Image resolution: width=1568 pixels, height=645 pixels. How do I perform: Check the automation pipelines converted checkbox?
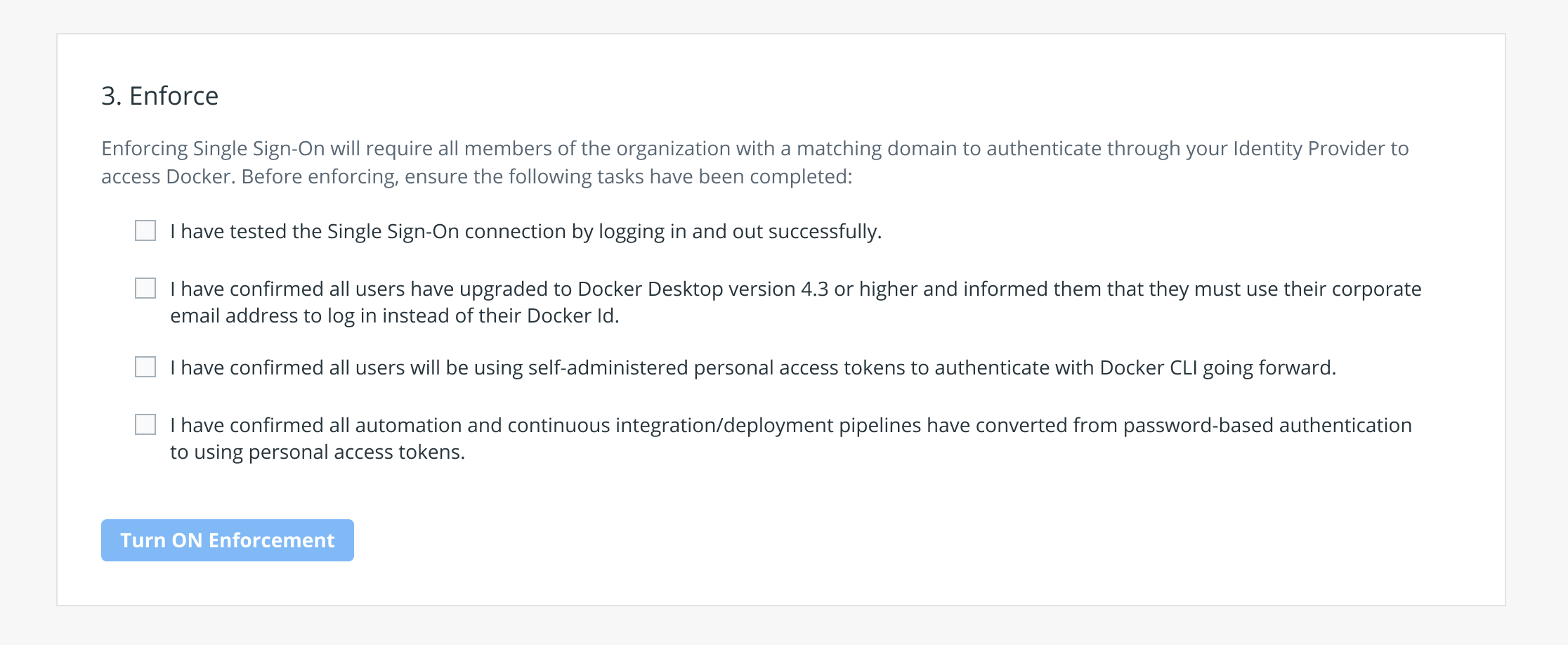145,424
